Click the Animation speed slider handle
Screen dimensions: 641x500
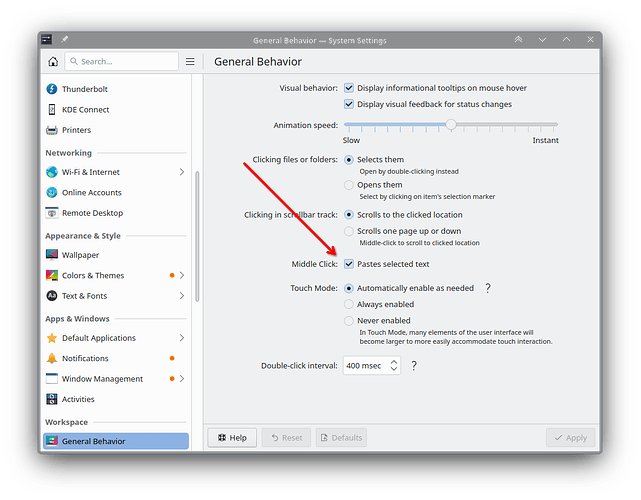click(451, 124)
